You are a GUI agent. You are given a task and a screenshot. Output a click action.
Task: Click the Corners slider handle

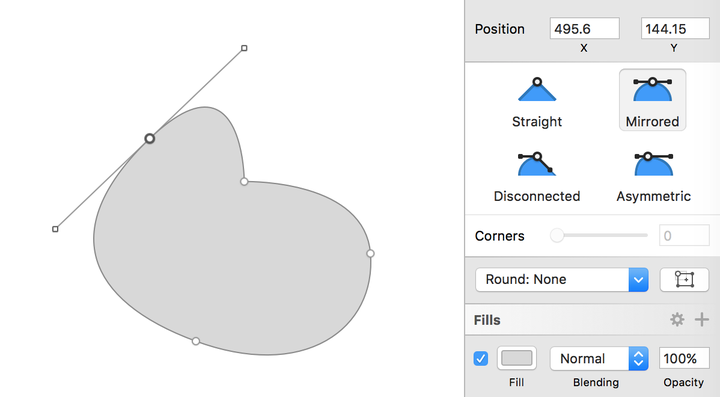[x=557, y=235]
